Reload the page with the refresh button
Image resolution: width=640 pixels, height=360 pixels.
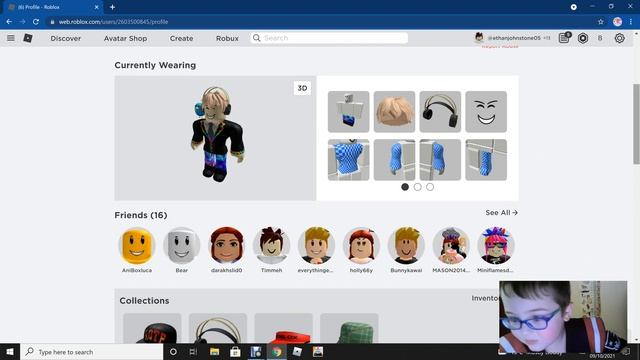[36, 22]
